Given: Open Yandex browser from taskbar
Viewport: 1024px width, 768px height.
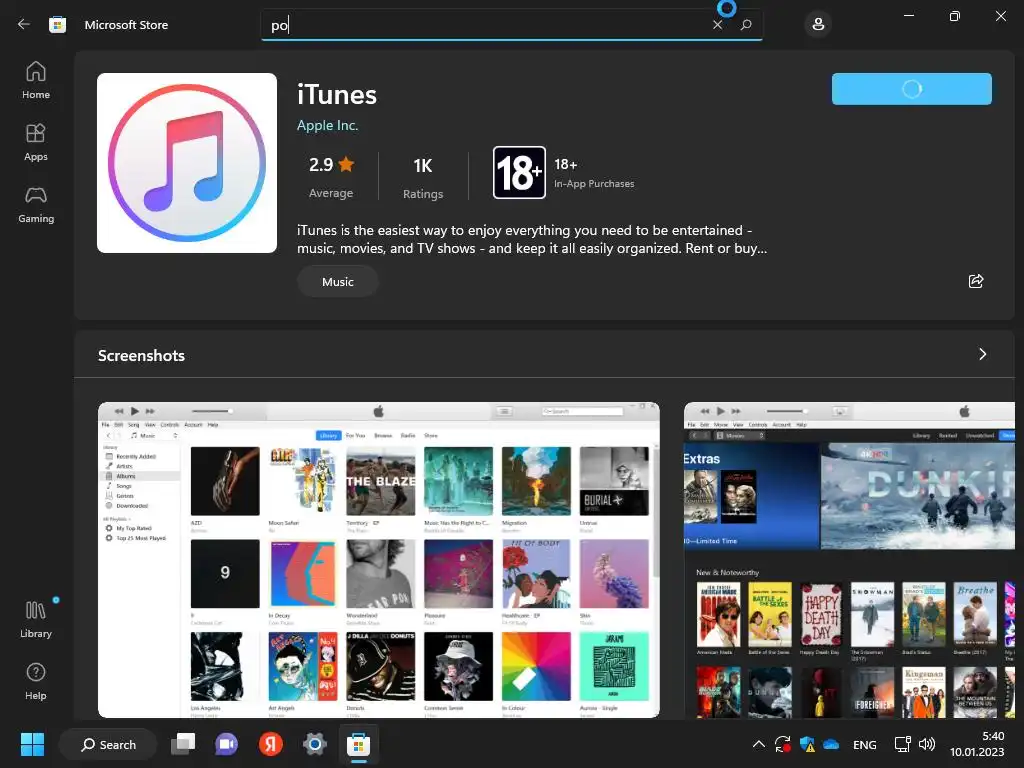Looking at the screenshot, I should (x=270, y=744).
